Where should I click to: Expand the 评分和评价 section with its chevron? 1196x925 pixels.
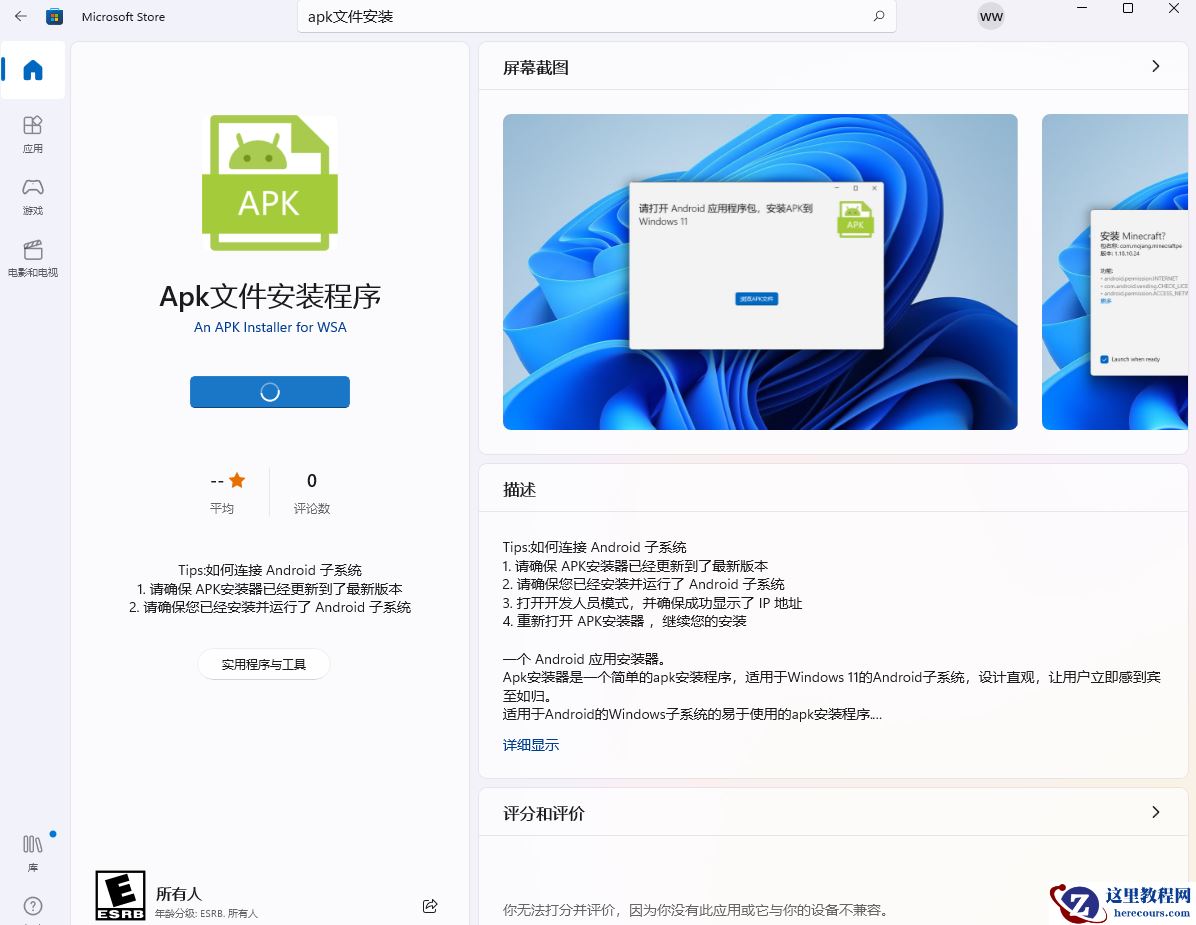coord(1155,813)
